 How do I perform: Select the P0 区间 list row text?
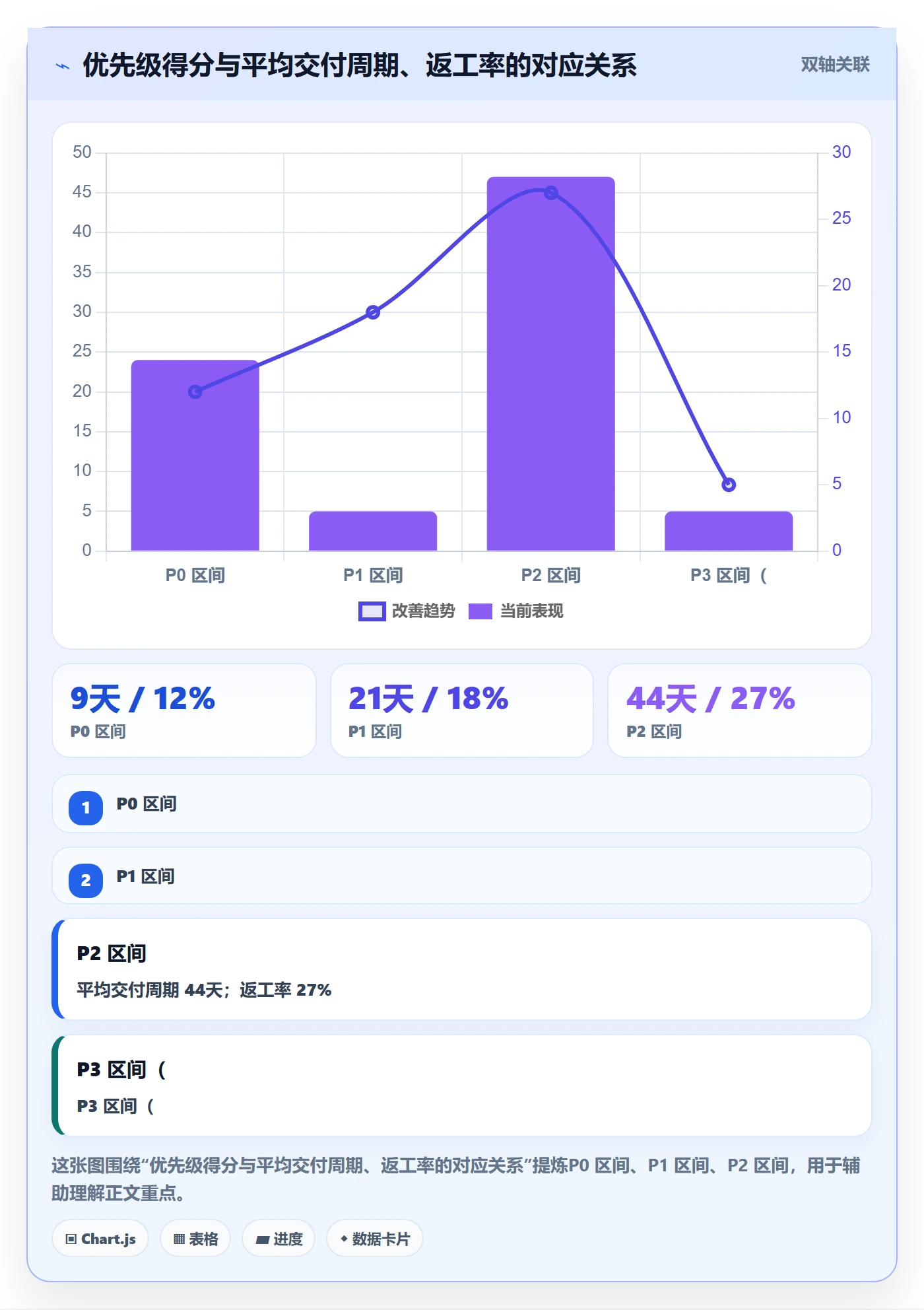click(x=147, y=804)
